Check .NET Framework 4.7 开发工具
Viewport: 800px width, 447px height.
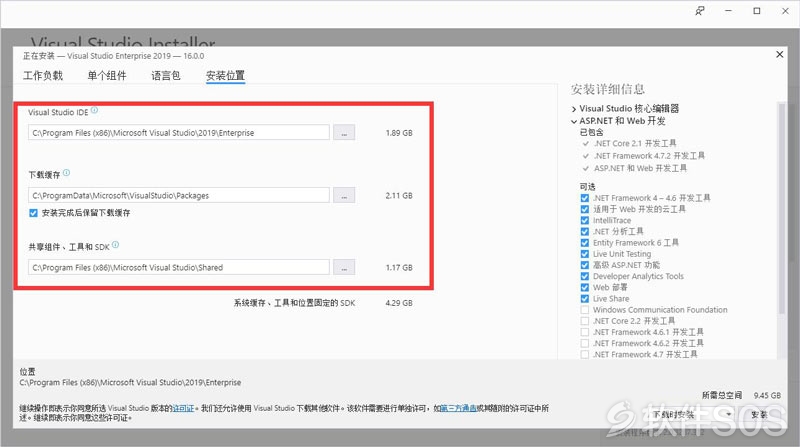click(585, 355)
